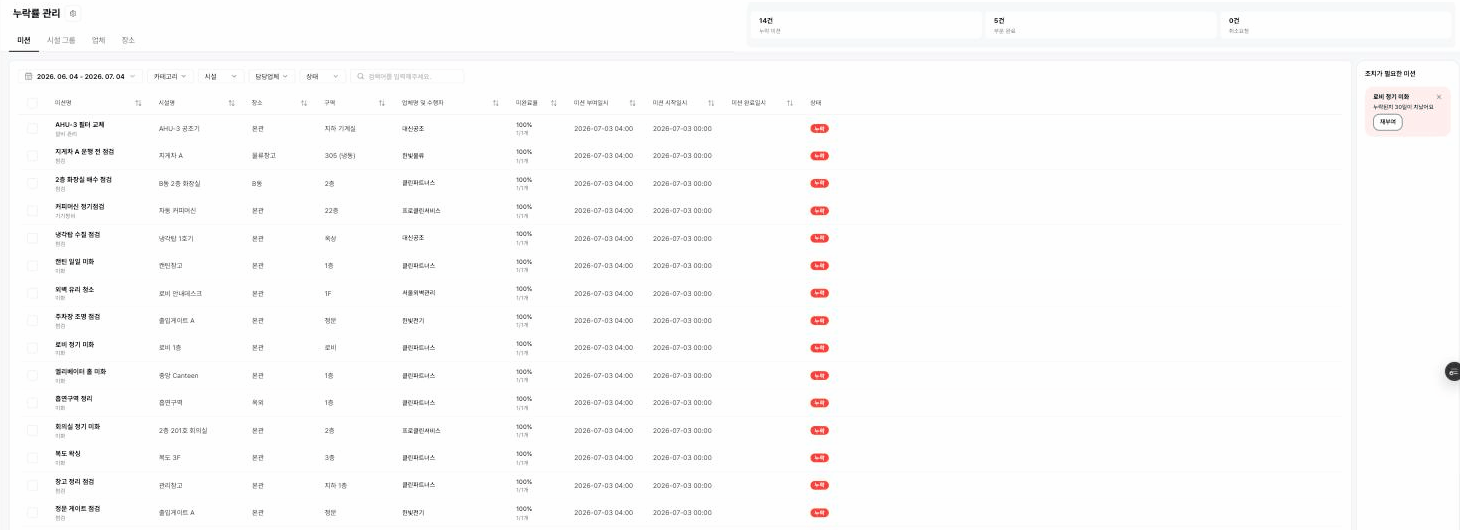Check the AHU-3 필터 교체 row checkbox
Image resolution: width=1460 pixels, height=530 pixels.
point(32,129)
